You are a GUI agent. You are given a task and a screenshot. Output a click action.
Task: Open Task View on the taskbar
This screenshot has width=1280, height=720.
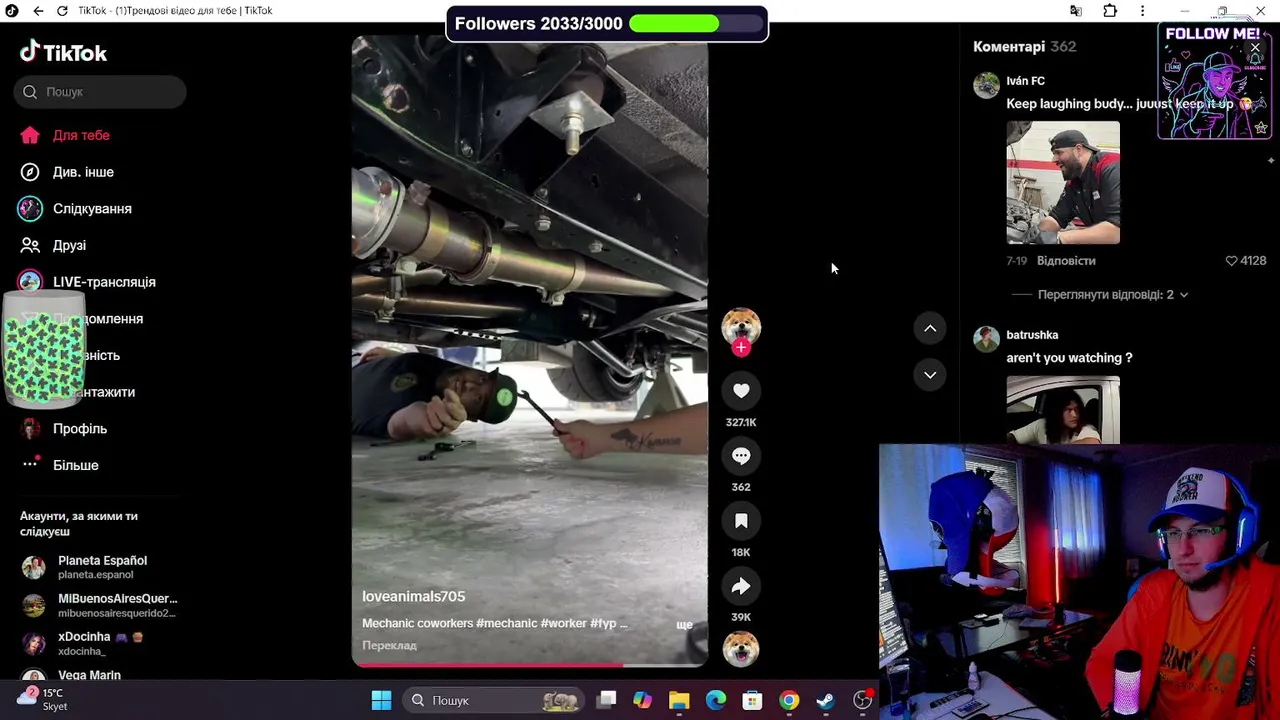(606, 700)
